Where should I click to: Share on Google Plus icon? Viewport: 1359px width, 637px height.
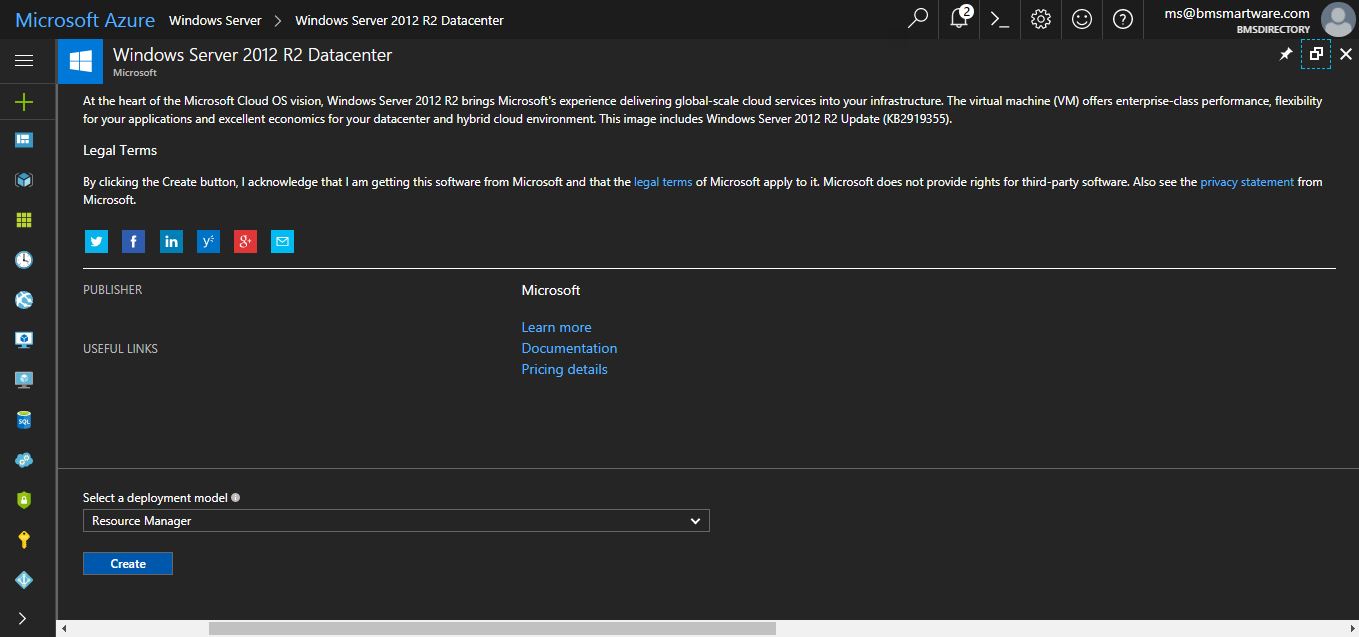[x=246, y=241]
